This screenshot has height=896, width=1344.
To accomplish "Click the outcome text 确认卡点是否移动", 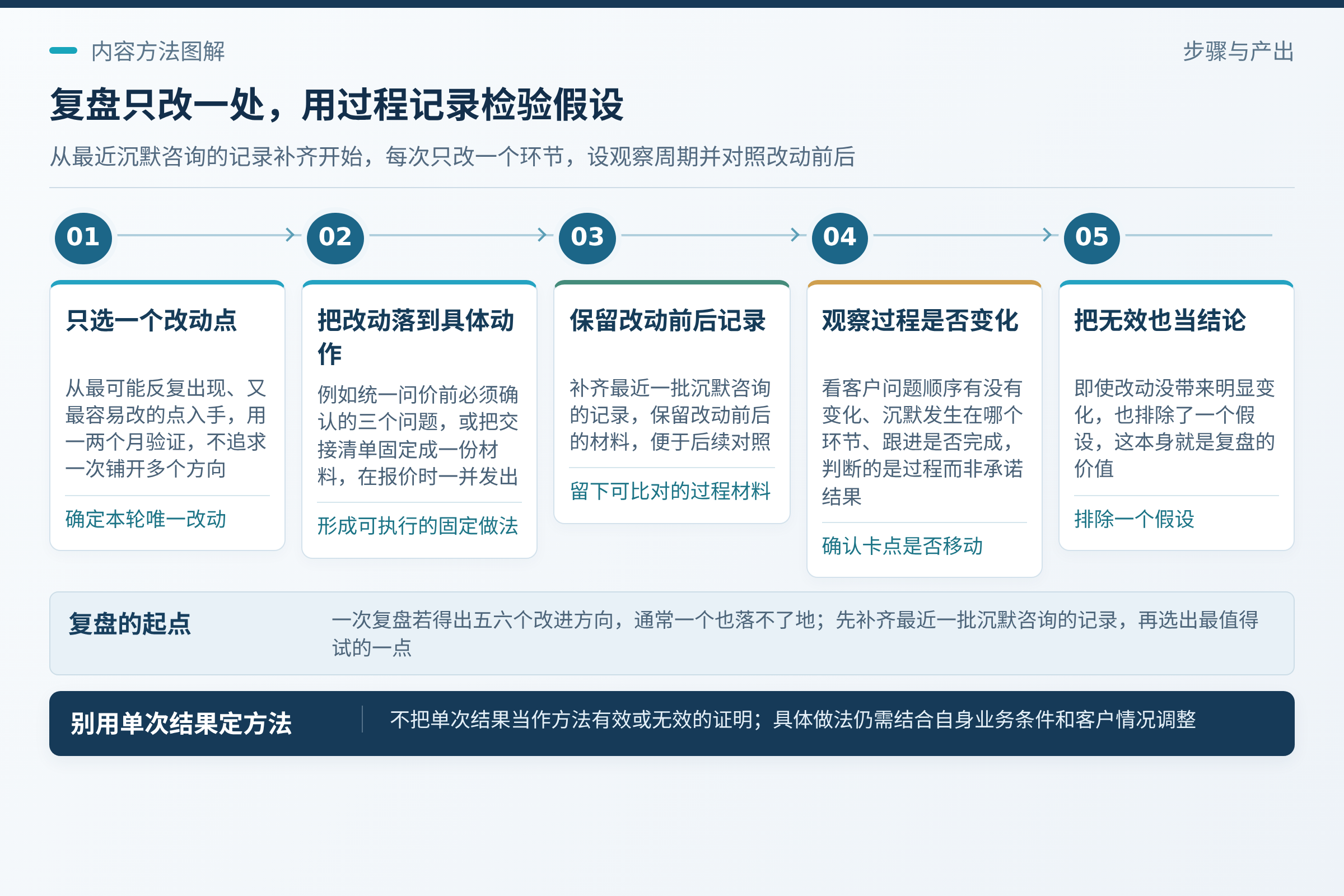I will click(902, 545).
